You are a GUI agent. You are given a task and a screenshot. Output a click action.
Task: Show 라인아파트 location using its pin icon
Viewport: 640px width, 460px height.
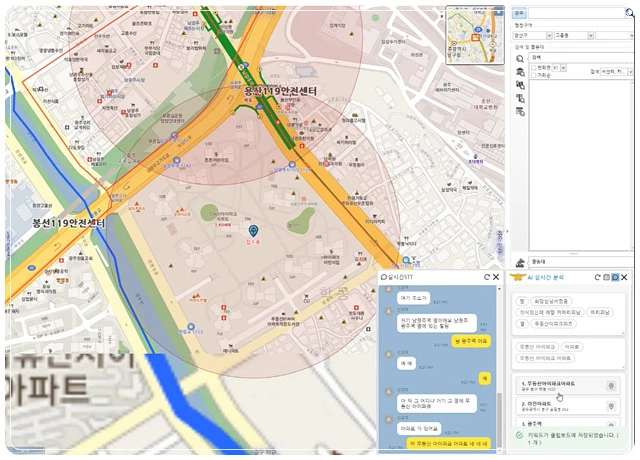[x=611, y=406]
